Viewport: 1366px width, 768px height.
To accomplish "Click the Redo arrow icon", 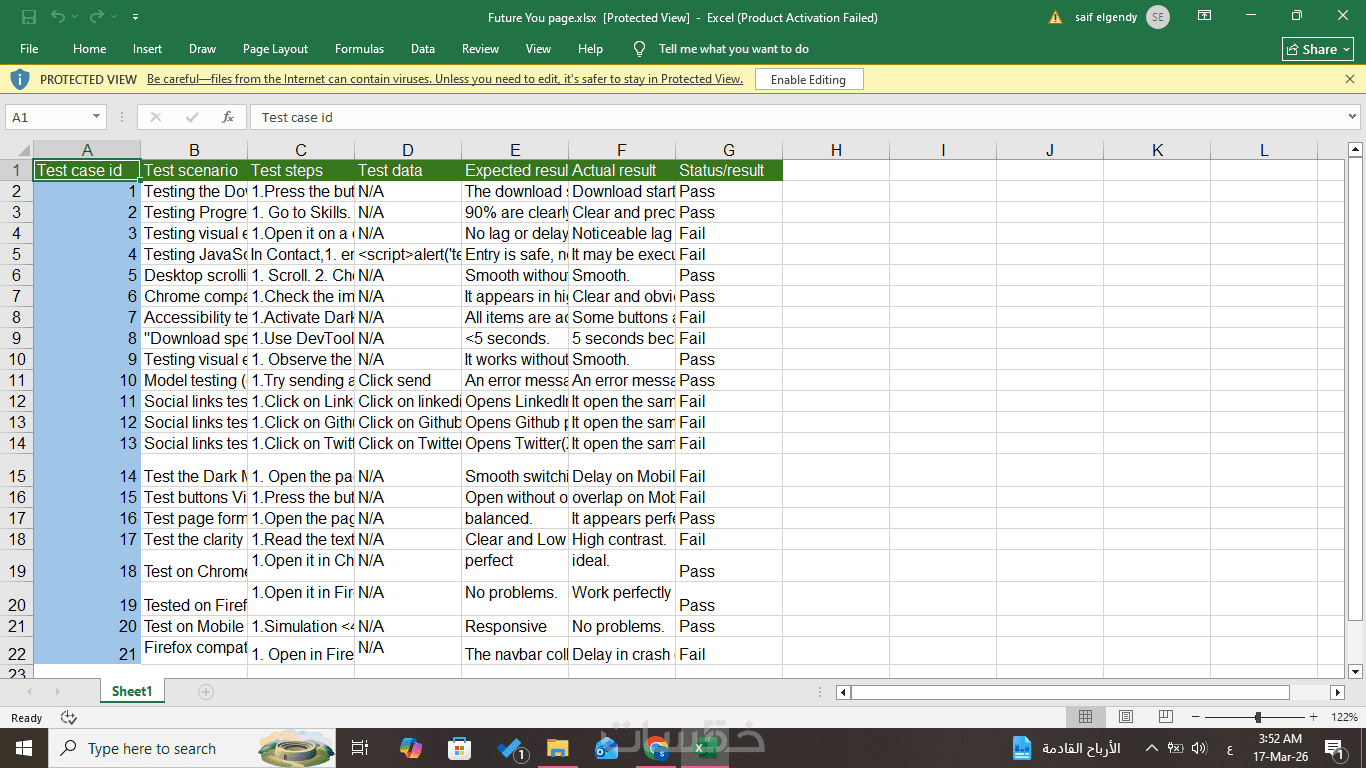I will coord(96,17).
